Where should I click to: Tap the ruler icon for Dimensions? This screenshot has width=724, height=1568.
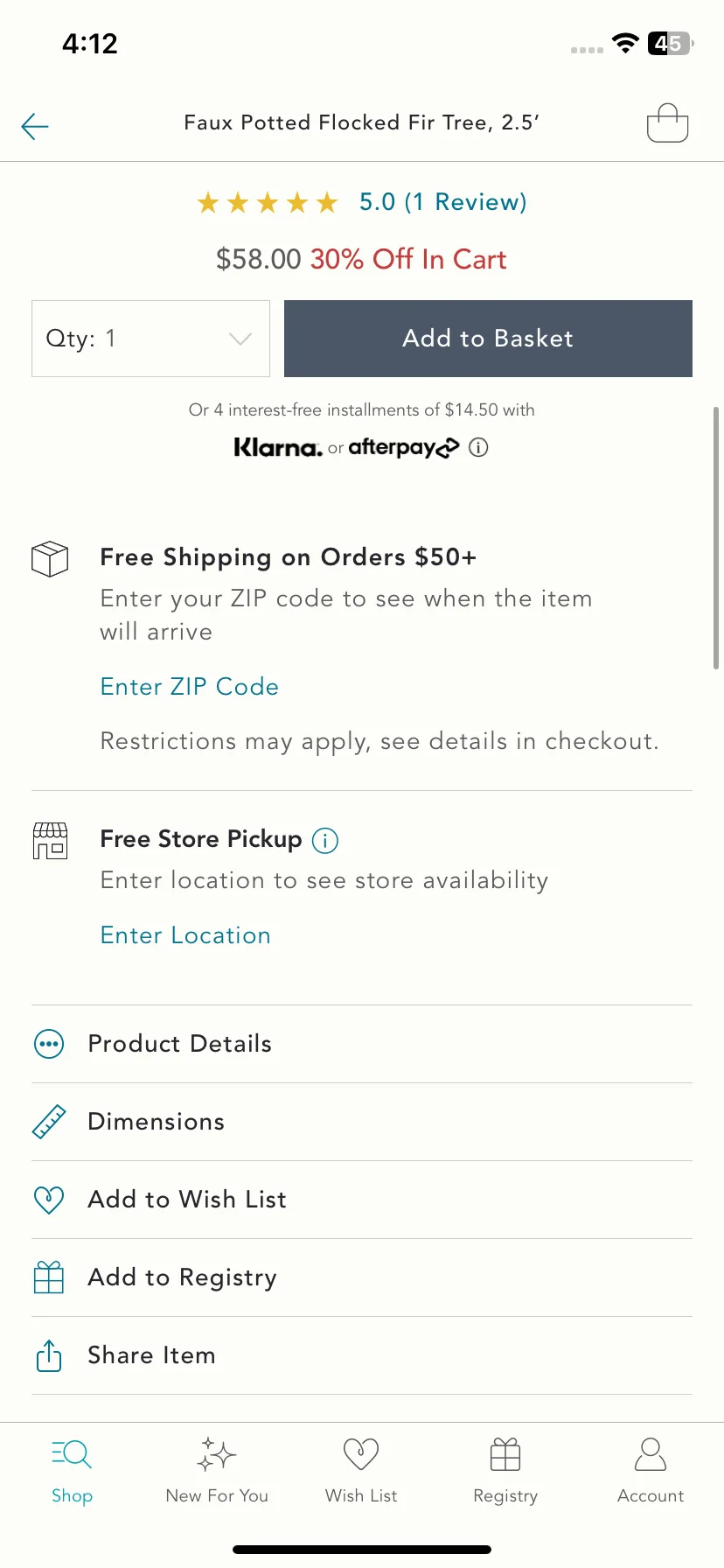coord(49,1122)
